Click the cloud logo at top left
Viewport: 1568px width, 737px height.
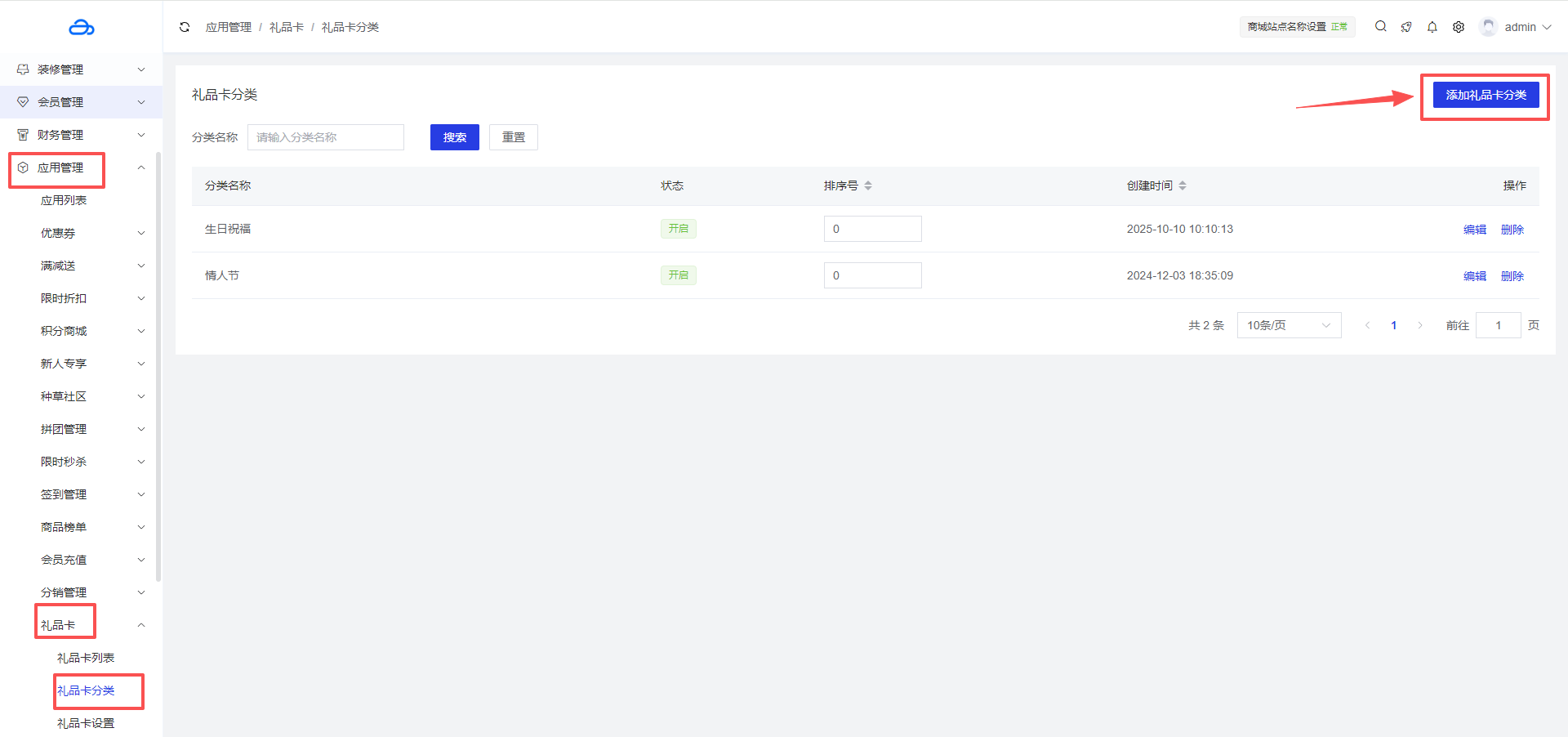point(82,28)
